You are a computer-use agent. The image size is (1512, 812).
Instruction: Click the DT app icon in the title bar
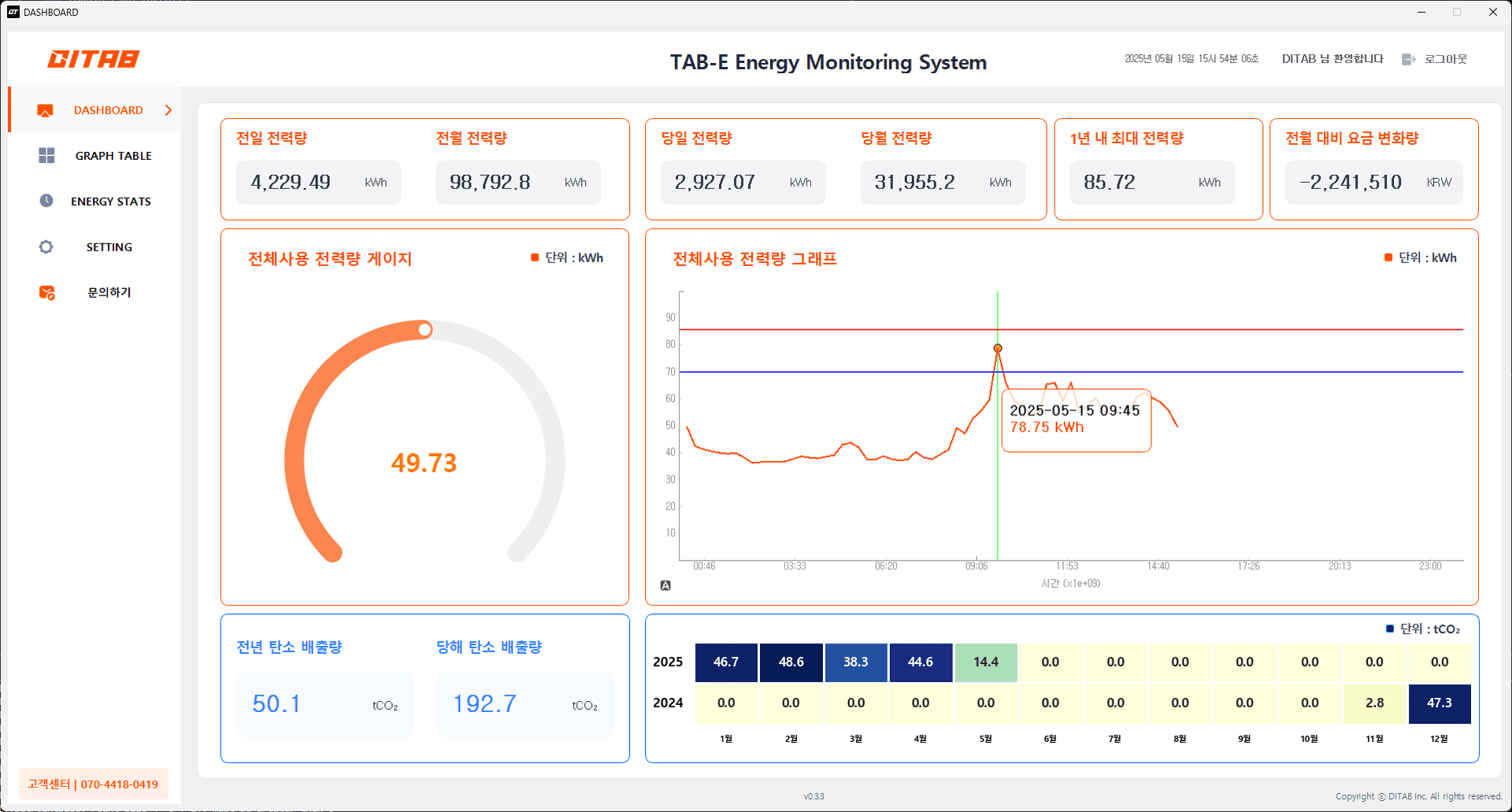point(13,12)
